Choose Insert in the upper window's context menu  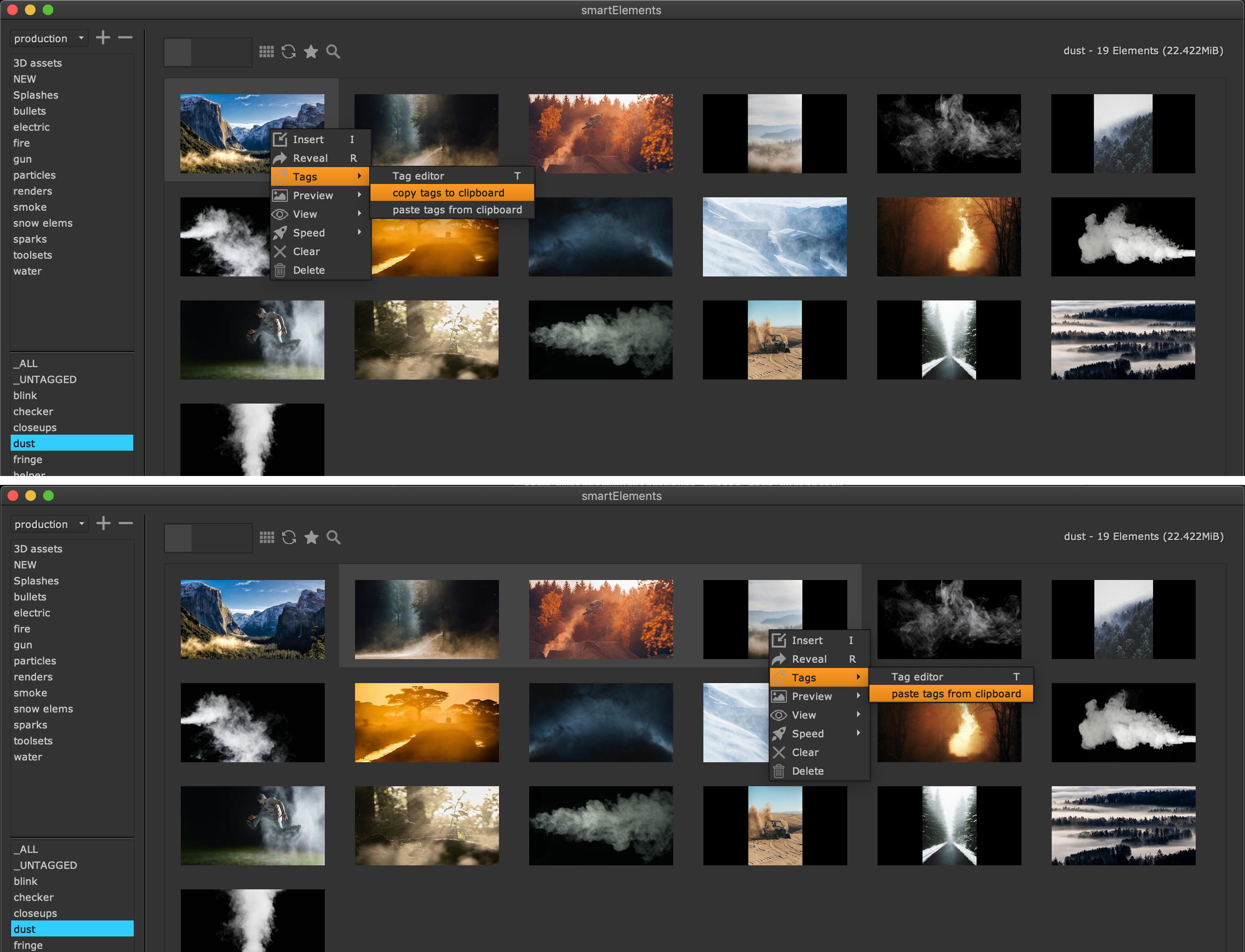308,140
